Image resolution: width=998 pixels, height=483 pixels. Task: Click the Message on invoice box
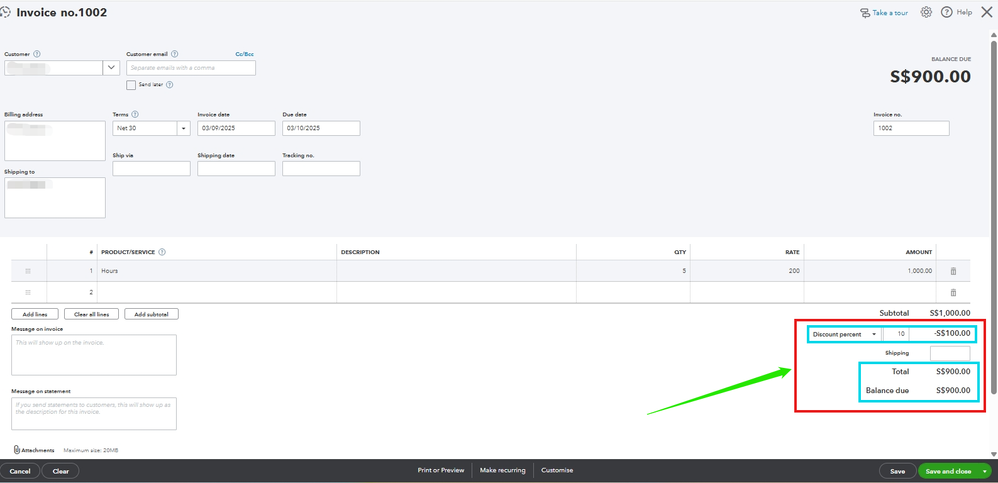[x=94, y=354]
